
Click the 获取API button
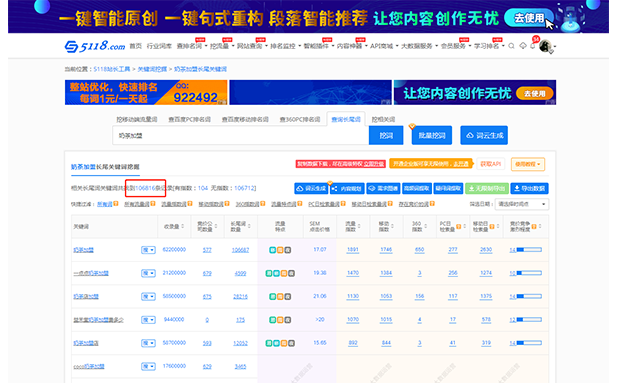(x=491, y=164)
